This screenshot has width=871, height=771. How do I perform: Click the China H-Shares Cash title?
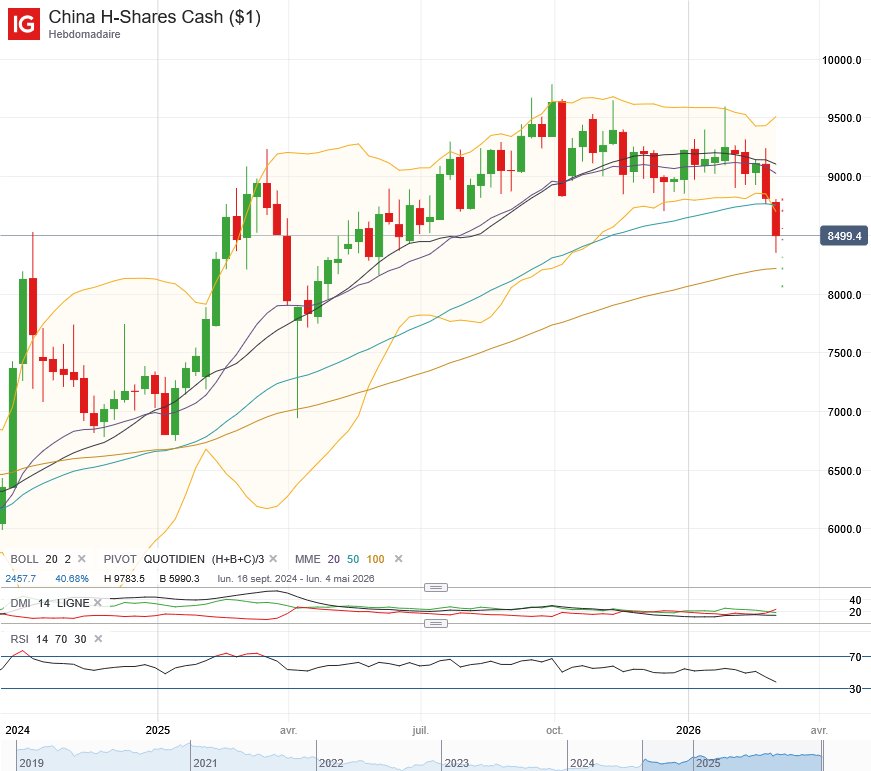154,17
